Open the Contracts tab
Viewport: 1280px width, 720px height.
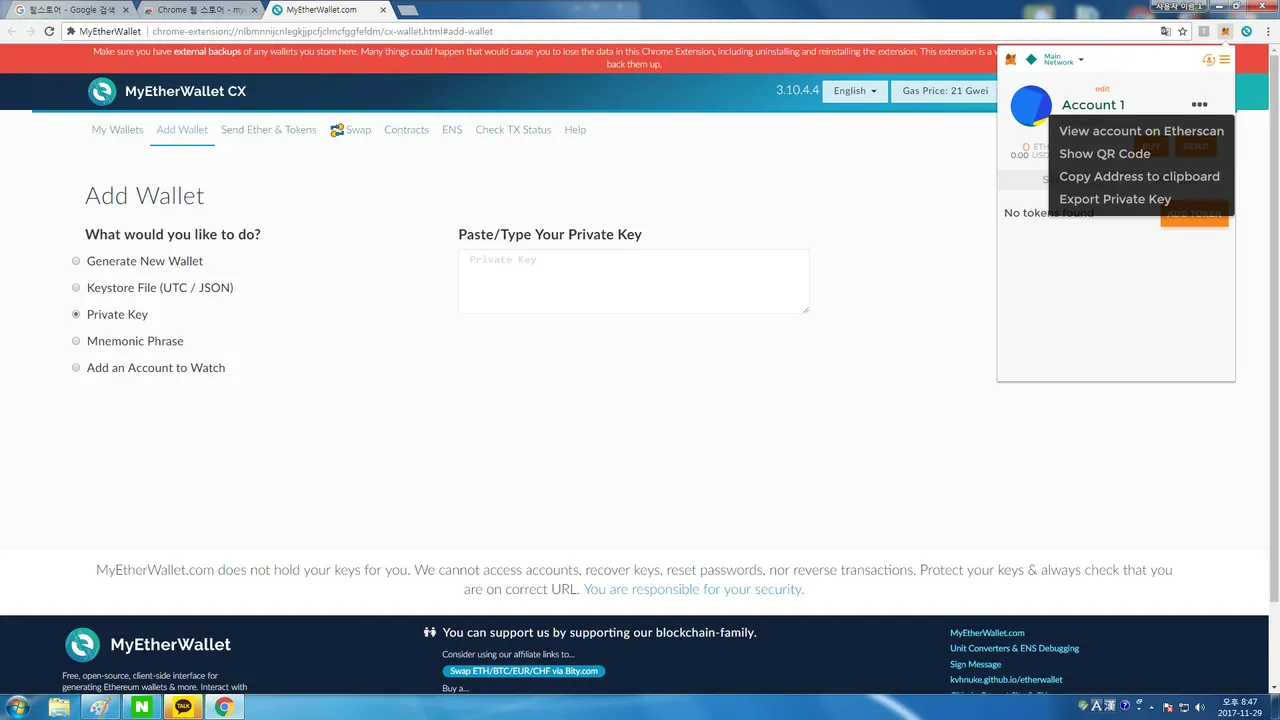click(x=406, y=130)
